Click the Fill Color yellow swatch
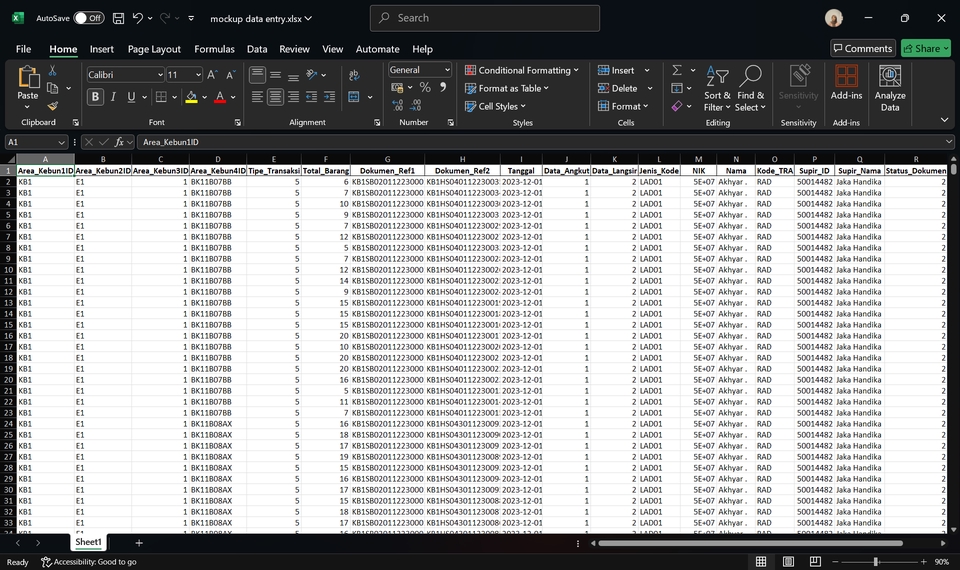This screenshot has width=960, height=570. click(192, 97)
